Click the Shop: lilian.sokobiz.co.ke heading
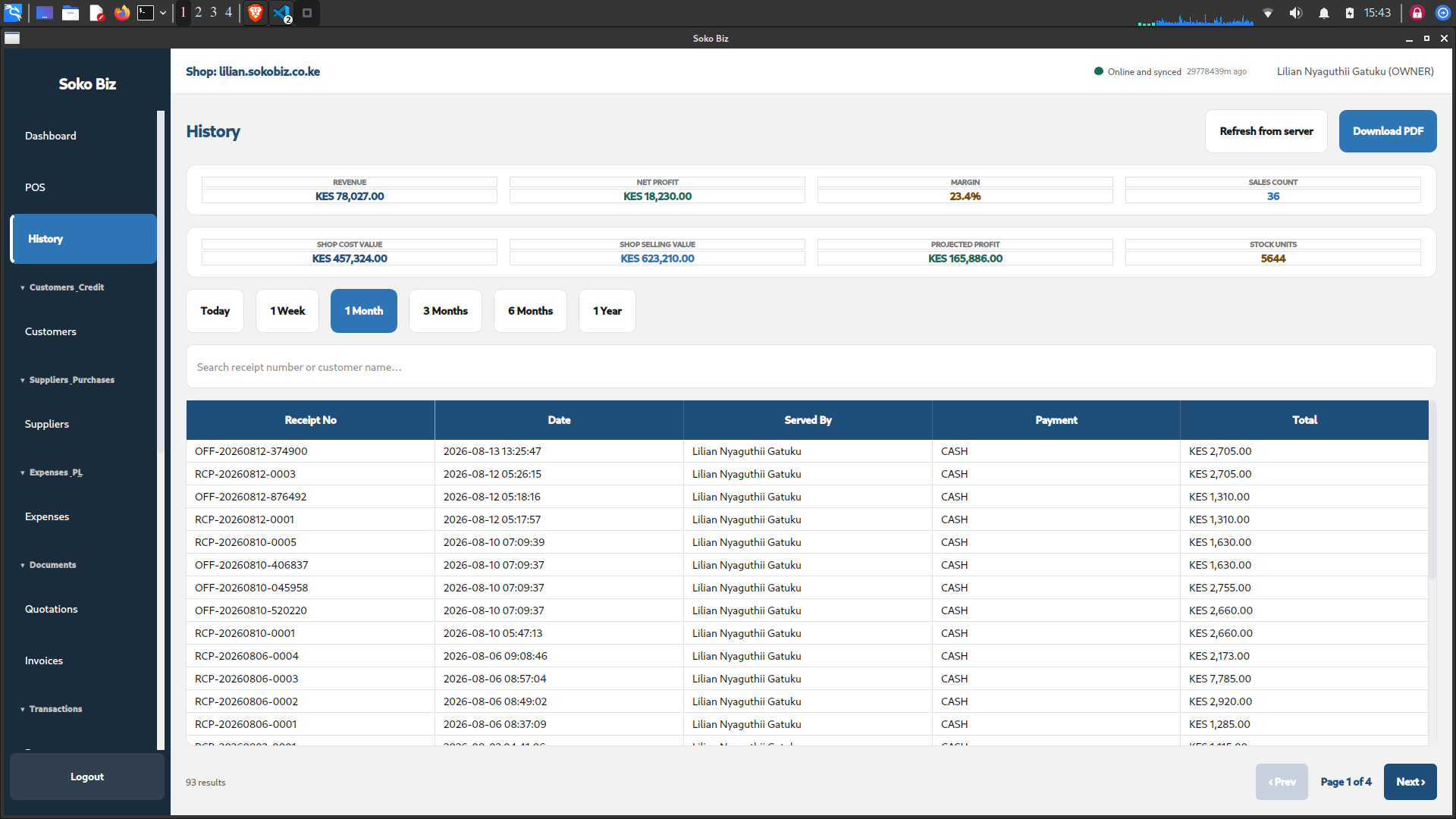 (x=253, y=71)
